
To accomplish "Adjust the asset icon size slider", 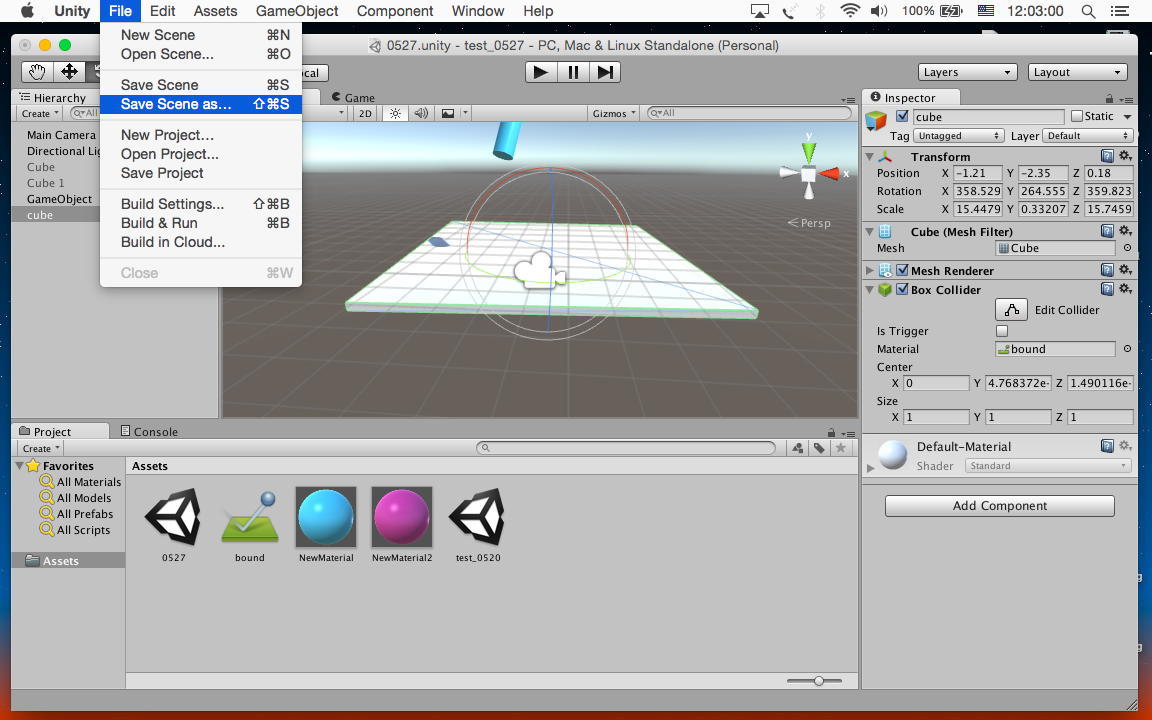I will 818,681.
